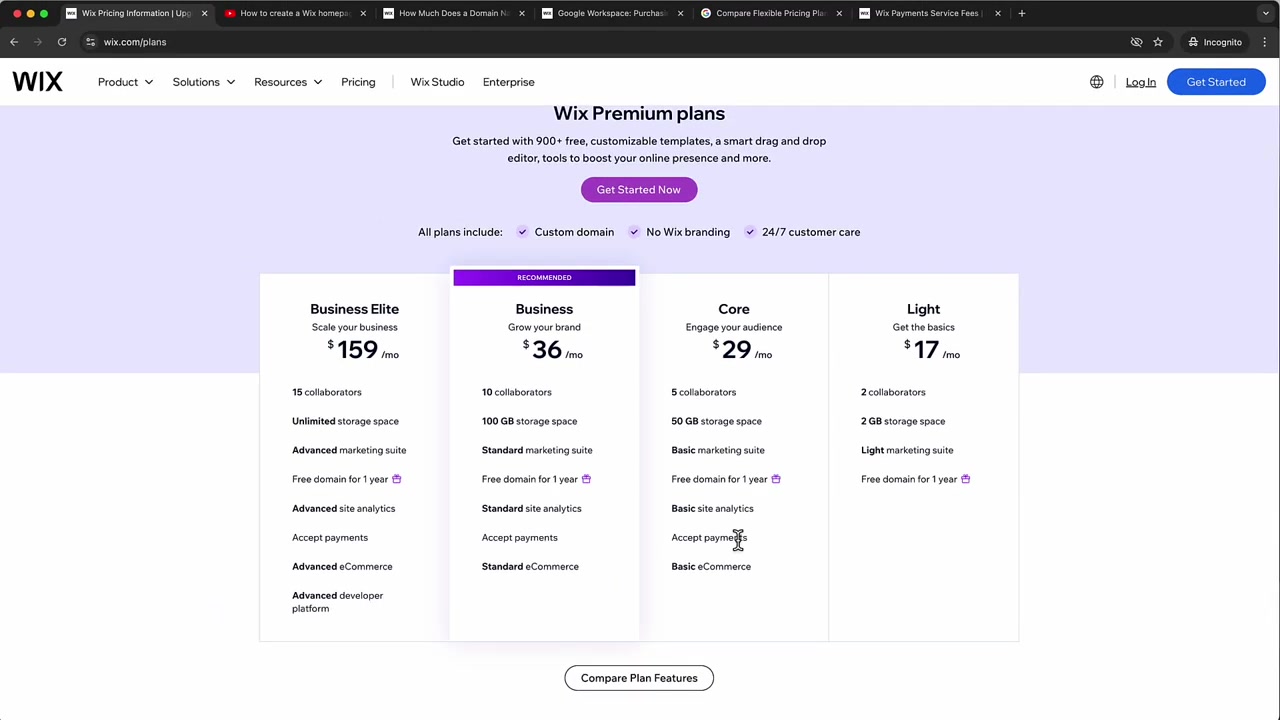Click Light marketing suite feature
The image size is (1280, 720).
(907, 450)
